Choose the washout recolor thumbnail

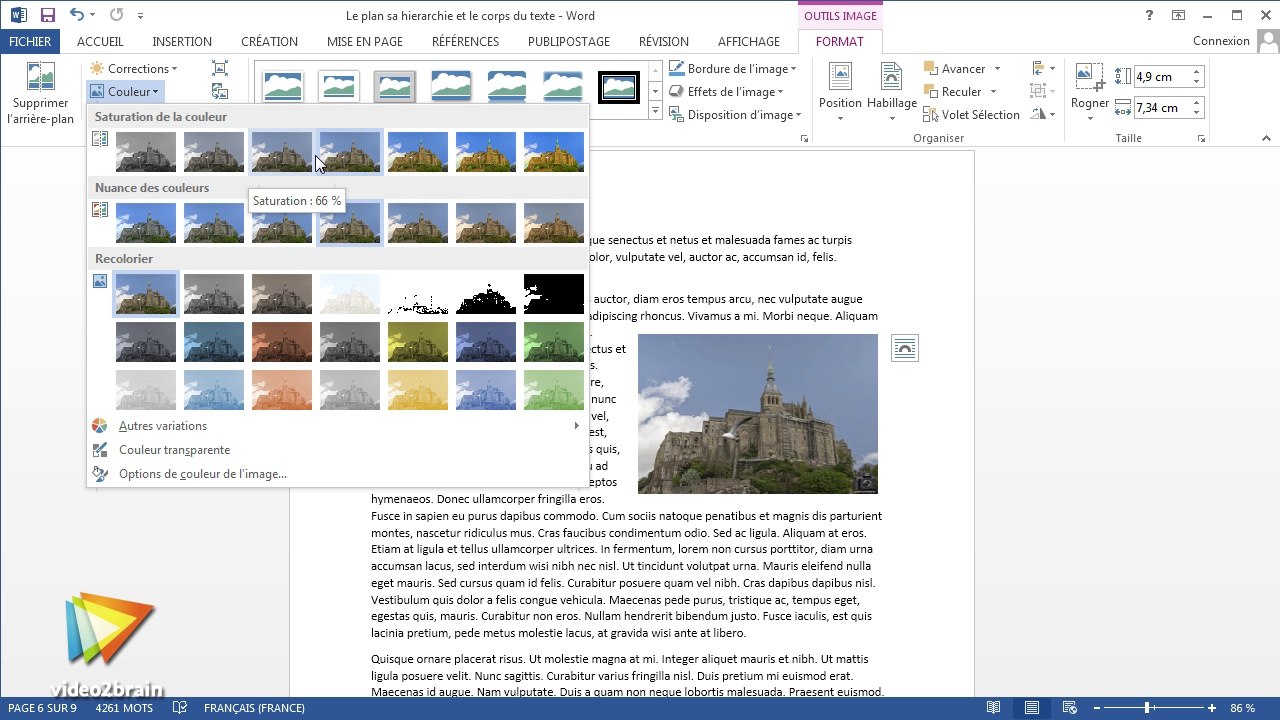(x=350, y=294)
